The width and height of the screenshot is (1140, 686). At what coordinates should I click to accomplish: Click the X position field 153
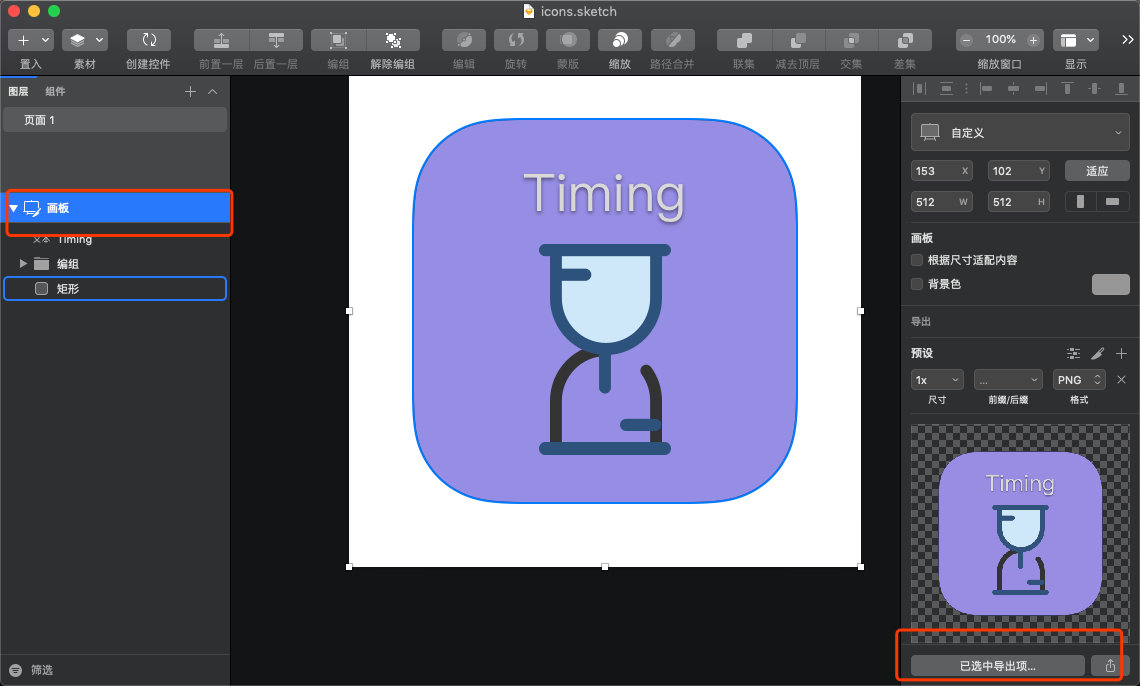(942, 171)
